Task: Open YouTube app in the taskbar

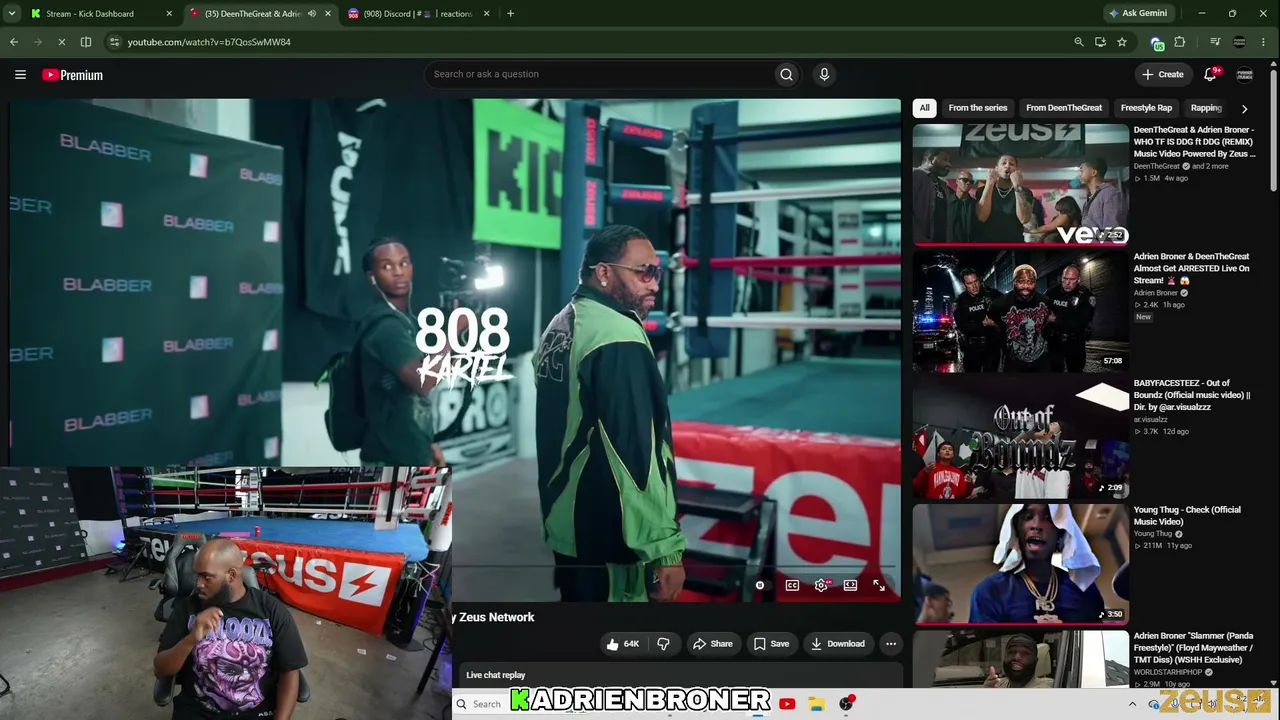Action: pyautogui.click(x=787, y=704)
